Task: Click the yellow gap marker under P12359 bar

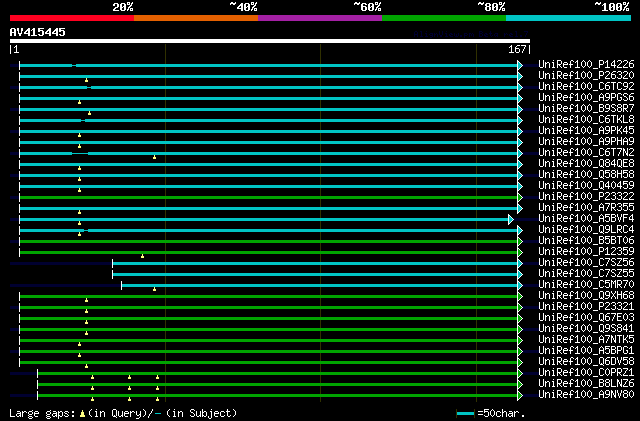Action: point(142,256)
